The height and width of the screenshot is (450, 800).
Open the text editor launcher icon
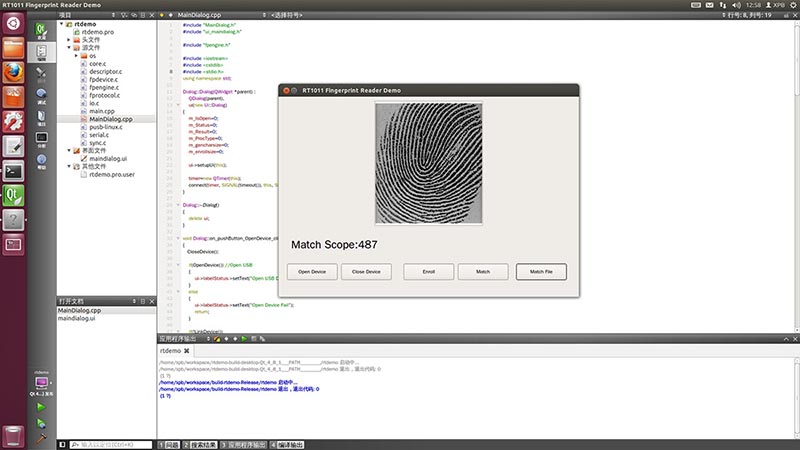coord(13,146)
